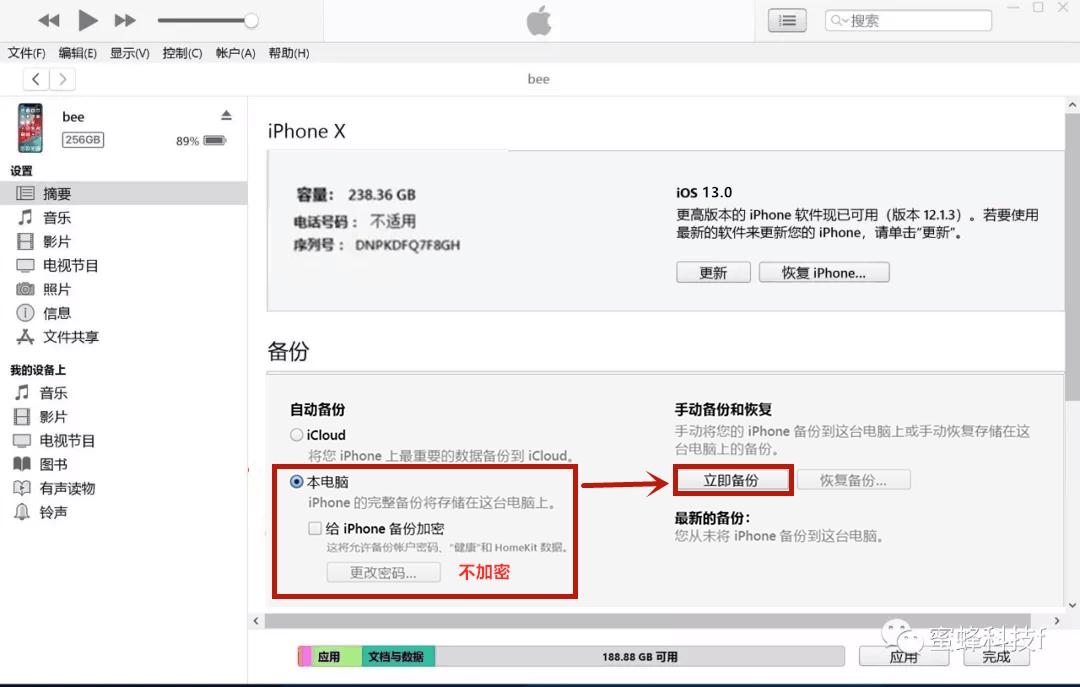Open the 控制 menu
Screen dimensions: 1080x687
181,53
